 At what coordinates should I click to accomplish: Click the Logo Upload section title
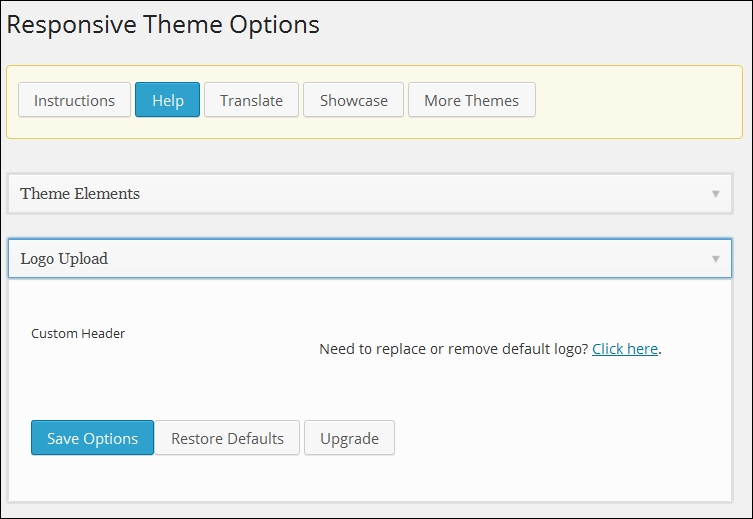(64, 259)
